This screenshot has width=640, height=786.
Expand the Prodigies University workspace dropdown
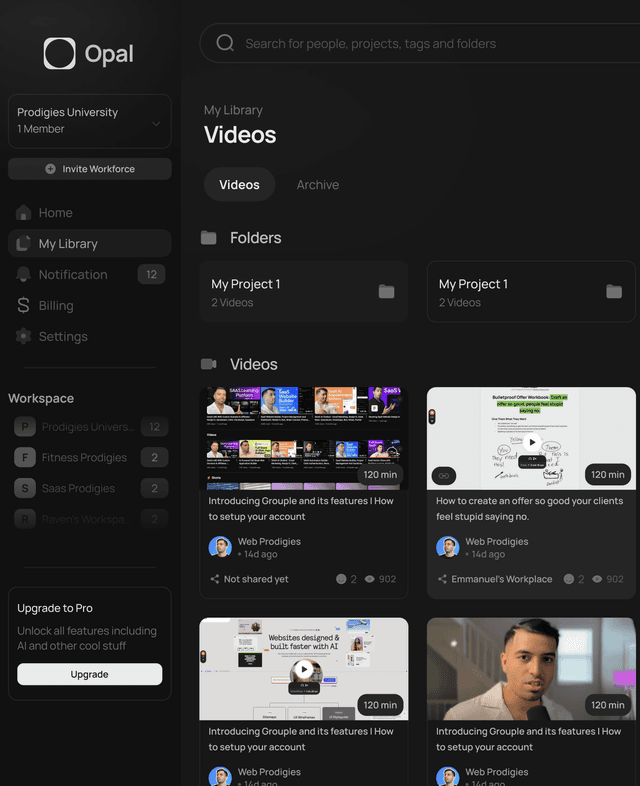tap(90, 121)
